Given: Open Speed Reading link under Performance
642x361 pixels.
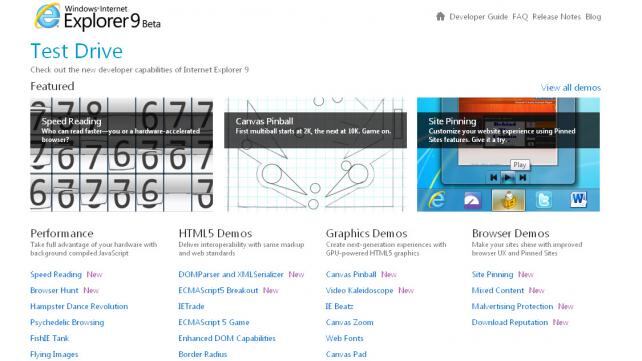Looking at the screenshot, I should tap(56, 275).
